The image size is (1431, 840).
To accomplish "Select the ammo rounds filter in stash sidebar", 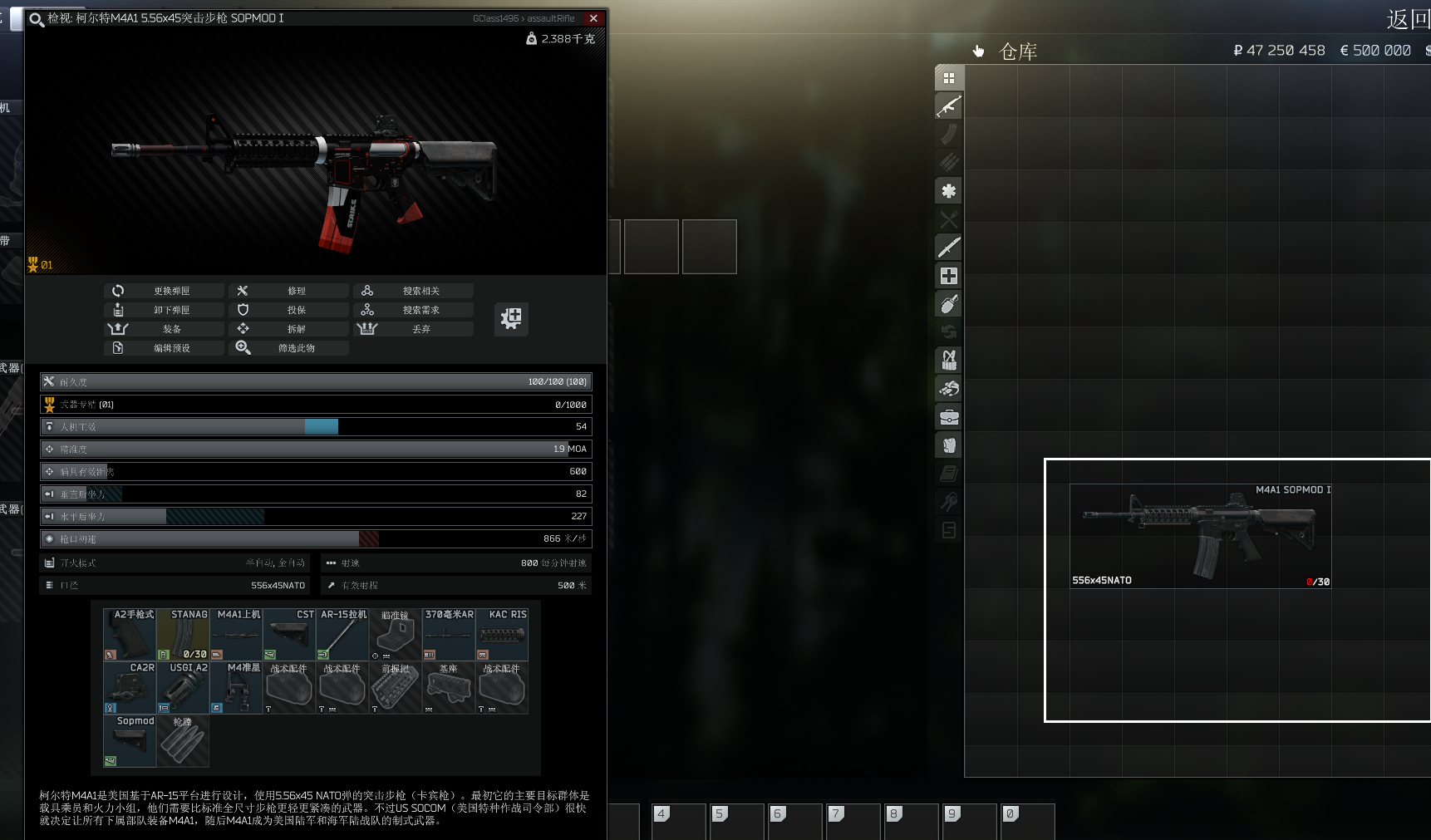I will [x=949, y=163].
